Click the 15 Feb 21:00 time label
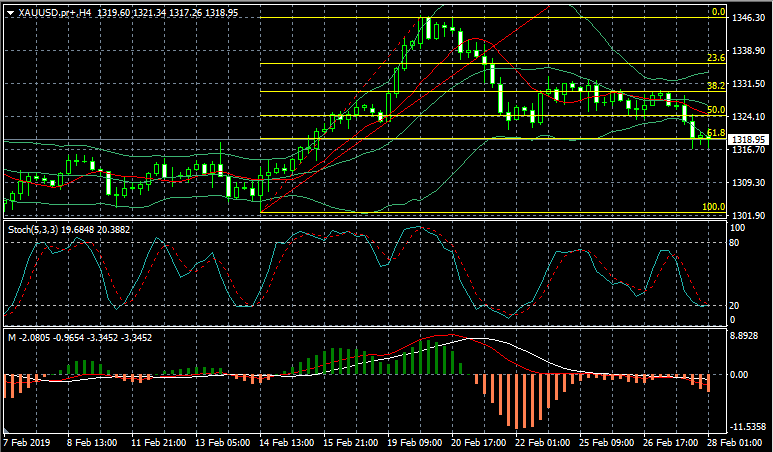 (x=351, y=443)
